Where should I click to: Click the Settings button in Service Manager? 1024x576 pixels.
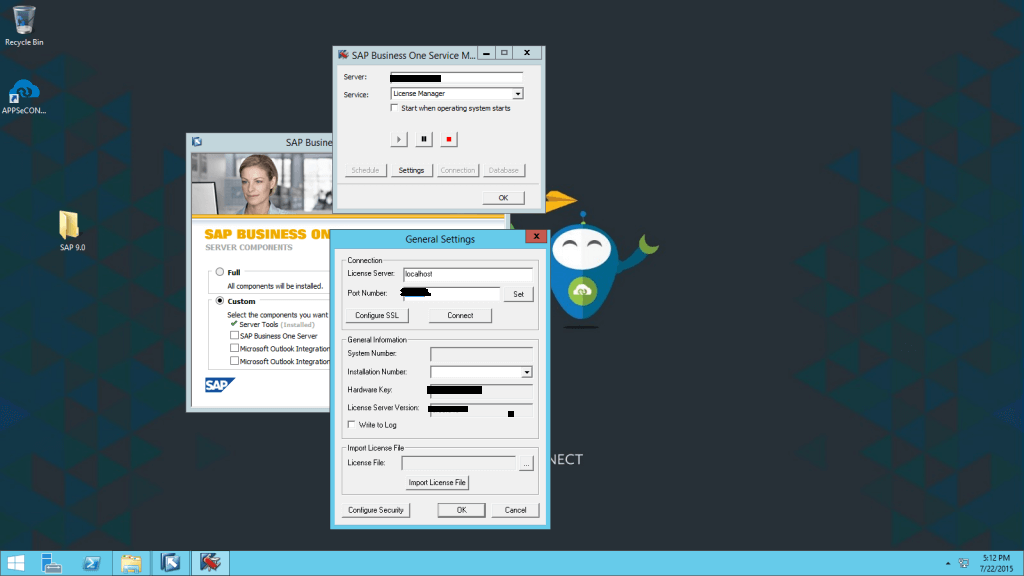pos(411,170)
